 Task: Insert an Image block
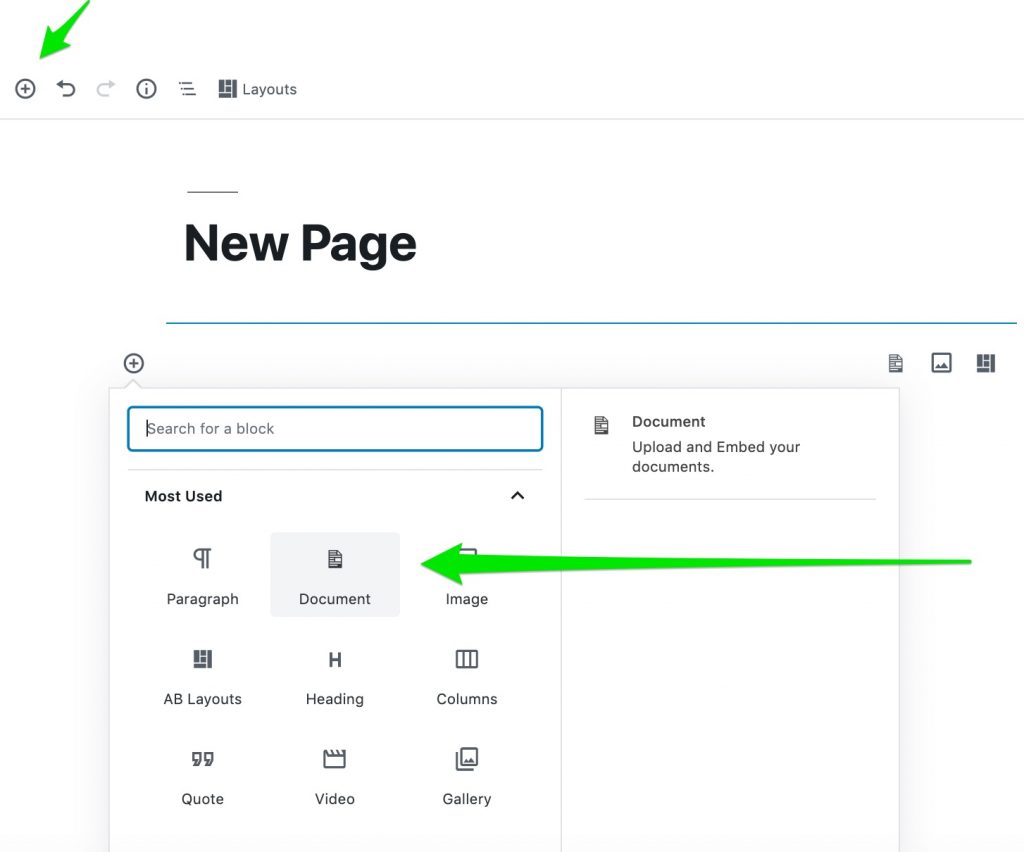[466, 575]
